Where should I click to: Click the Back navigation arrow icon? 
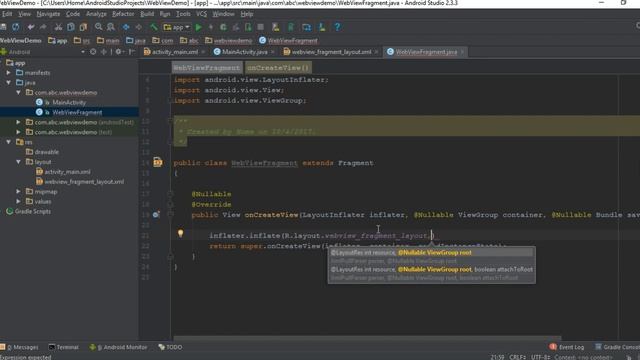[126, 27]
